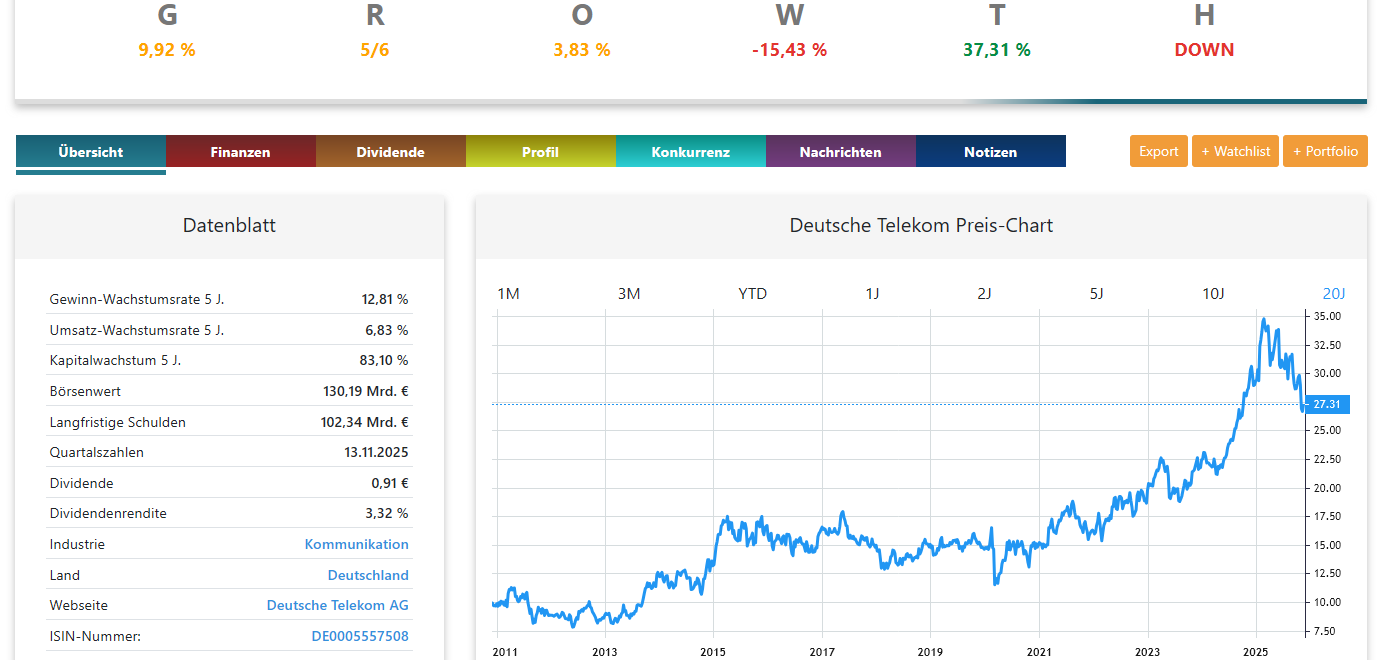Open the Kommunikation industry link
The width and height of the screenshot is (1382, 660).
point(356,544)
